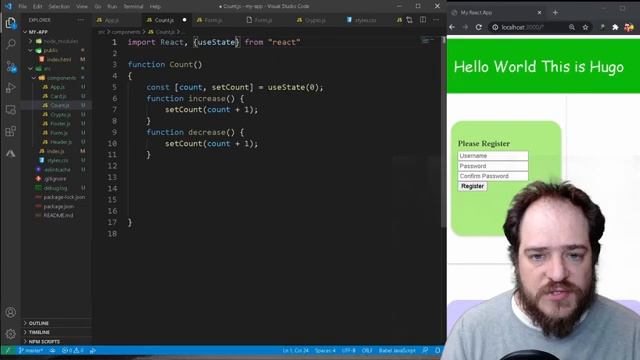Image resolution: width=640 pixels, height=360 pixels.
Task: Collapse the src folder
Action: (x=31, y=69)
